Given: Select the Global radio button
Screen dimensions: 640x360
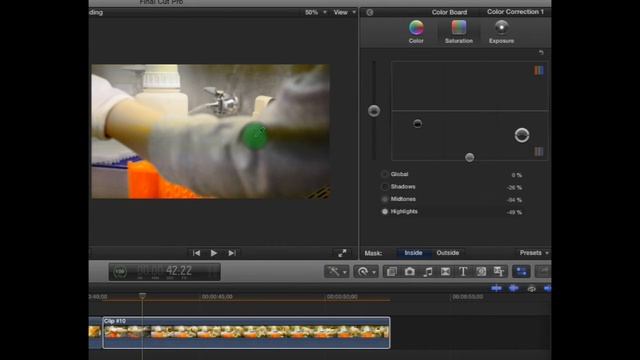Looking at the screenshot, I should click(384, 174).
